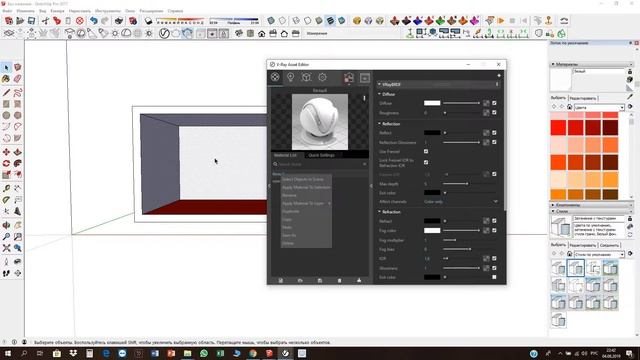Image resolution: width=640 pixels, height=360 pixels.
Task: Choose Delete in the material context menu
Action: 306,243
